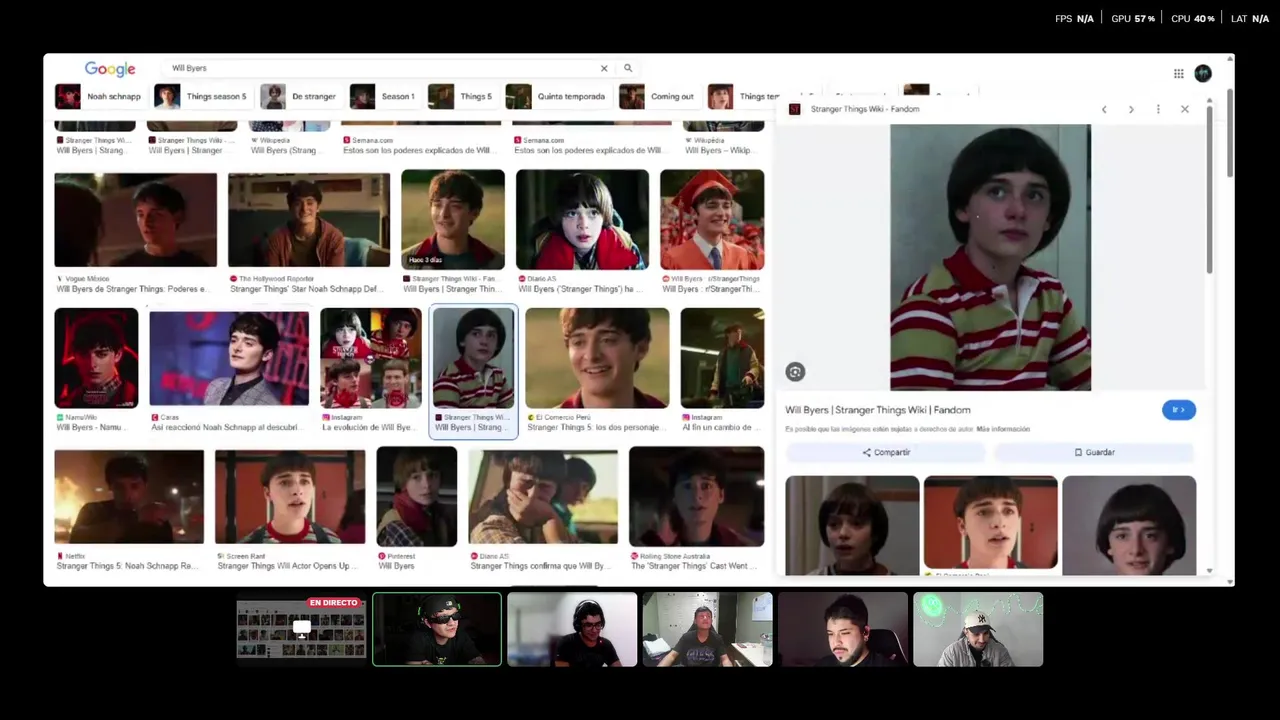Open the Google account avatar
1280x720 pixels.
pyautogui.click(x=1203, y=73)
